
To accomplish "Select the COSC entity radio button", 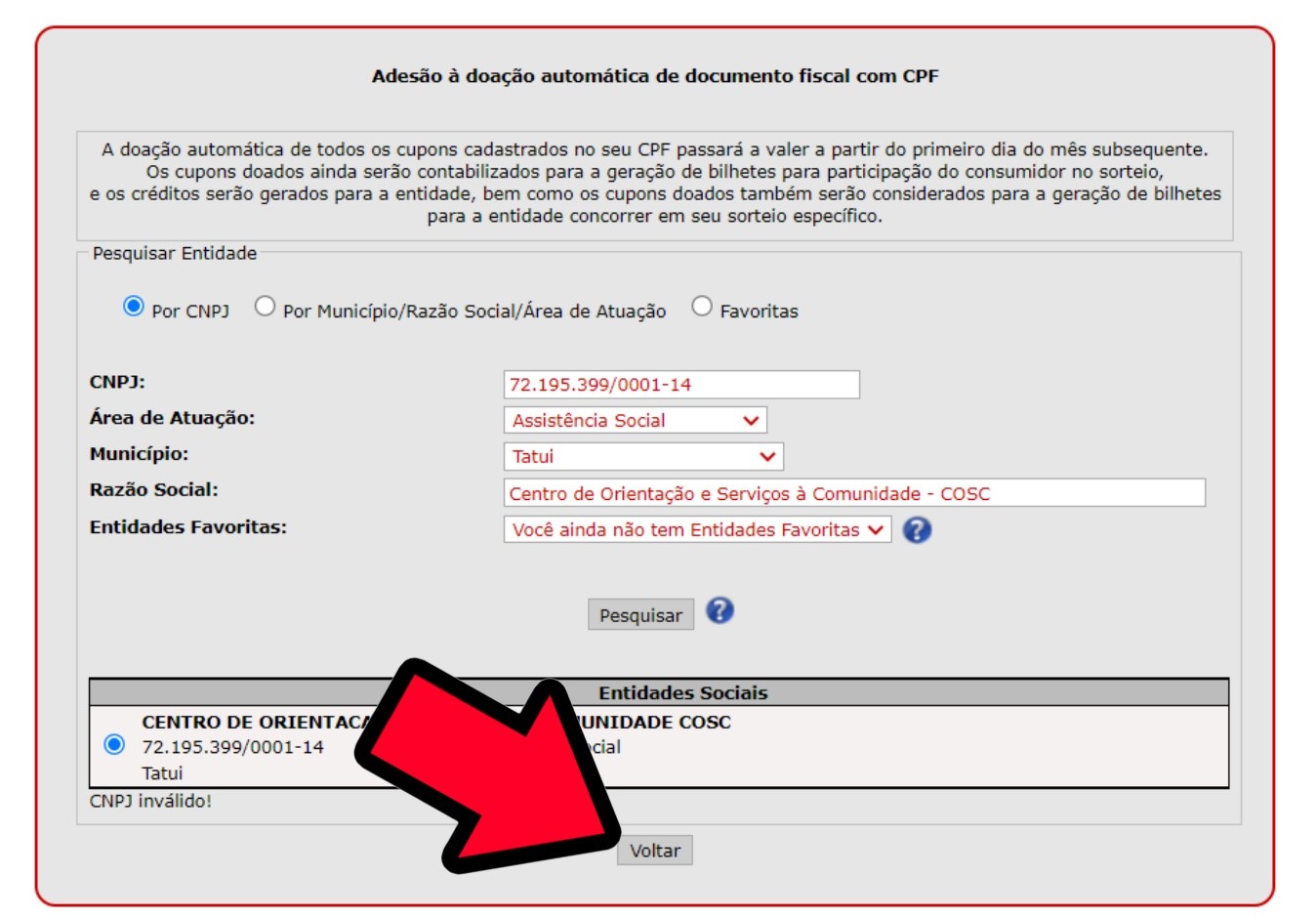I will coord(114,745).
